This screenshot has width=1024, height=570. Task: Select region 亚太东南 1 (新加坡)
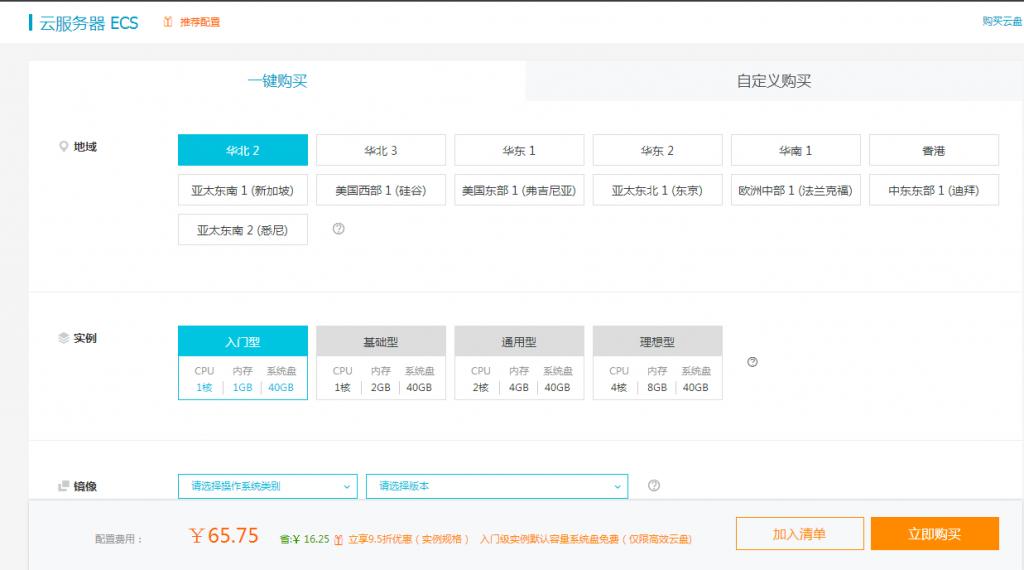[x=243, y=190]
